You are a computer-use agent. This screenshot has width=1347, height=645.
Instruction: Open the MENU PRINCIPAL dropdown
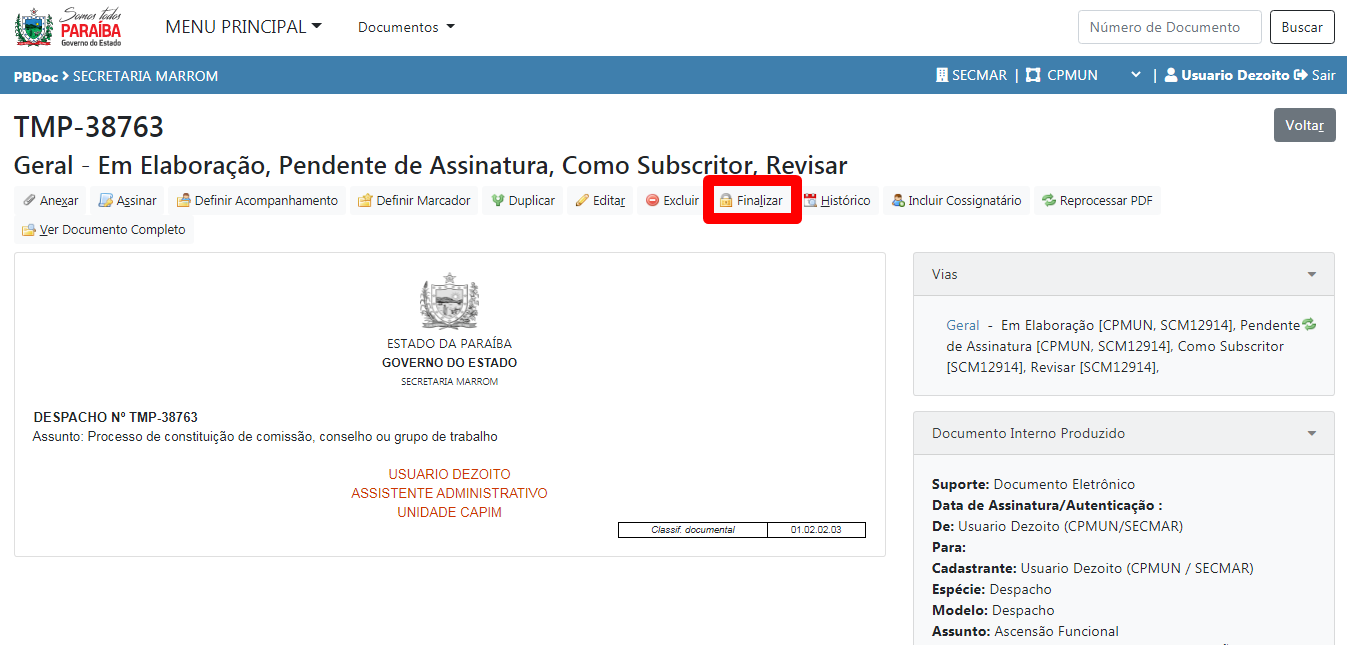pyautogui.click(x=243, y=27)
